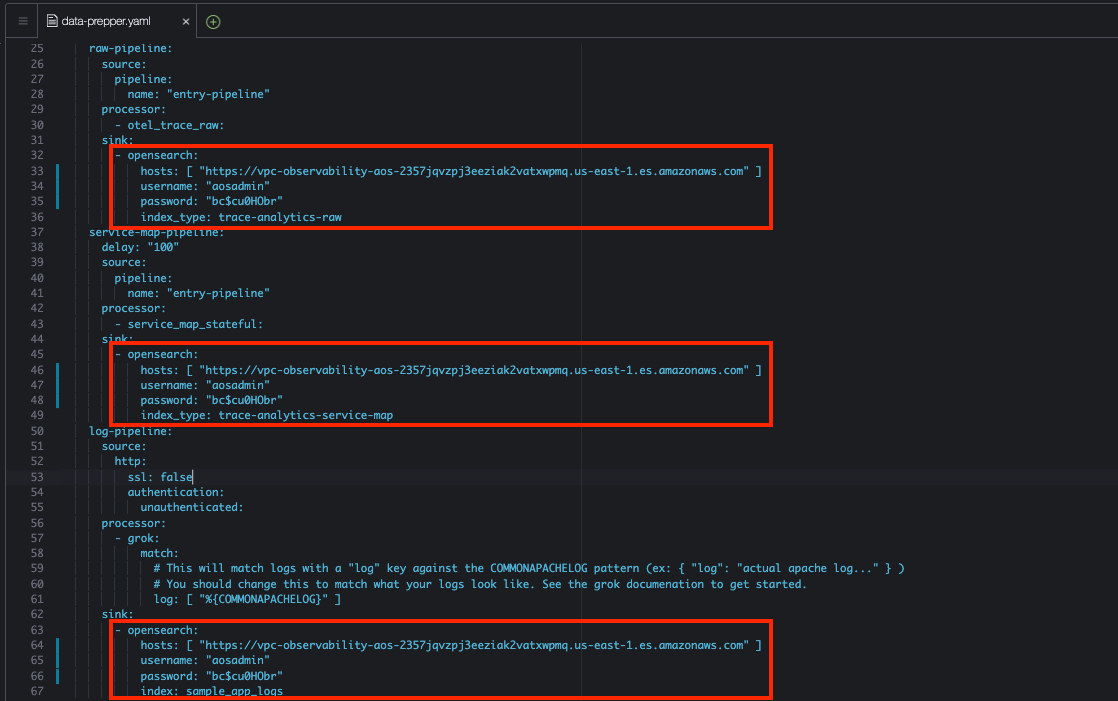Click gutter line number 50
This screenshot has height=701, width=1118.
(37, 431)
